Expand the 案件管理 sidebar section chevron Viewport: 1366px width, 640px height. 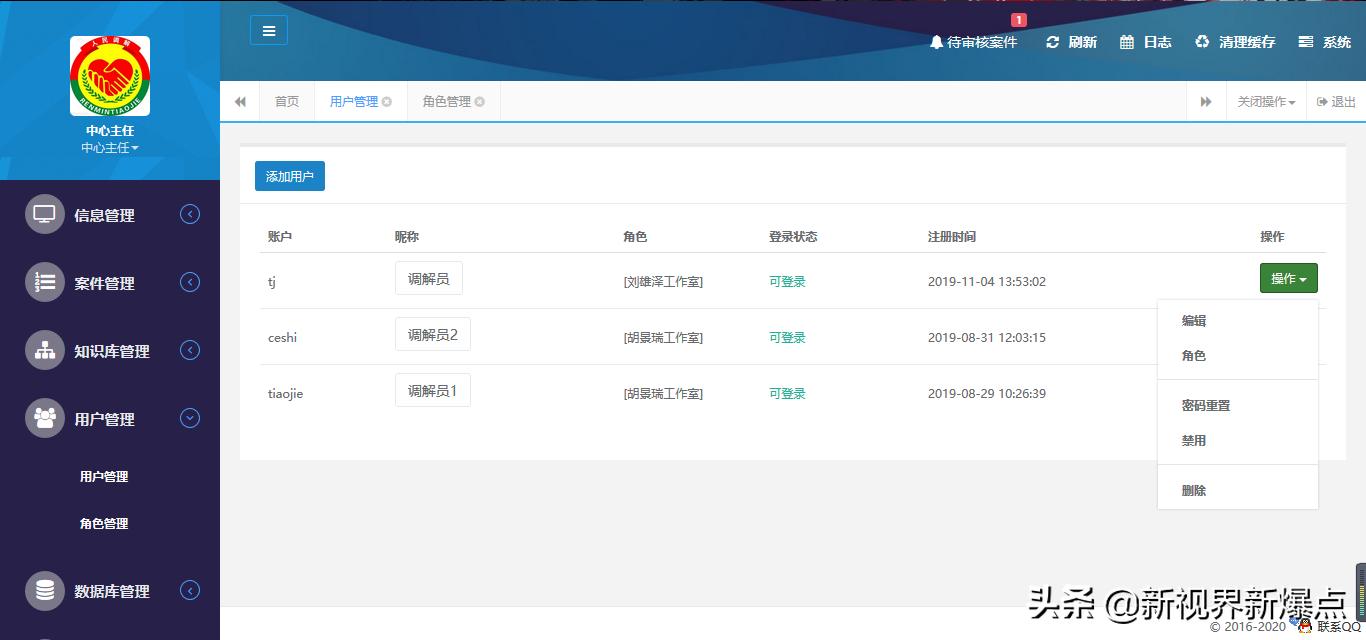[190, 282]
